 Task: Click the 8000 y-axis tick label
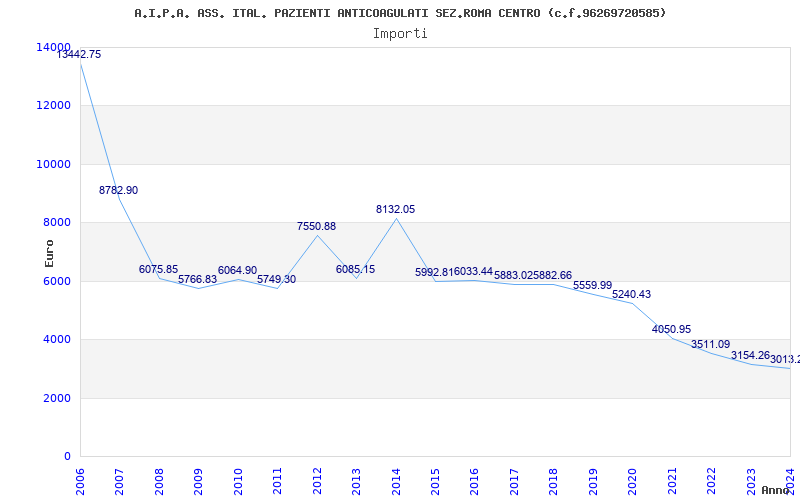[56, 222]
